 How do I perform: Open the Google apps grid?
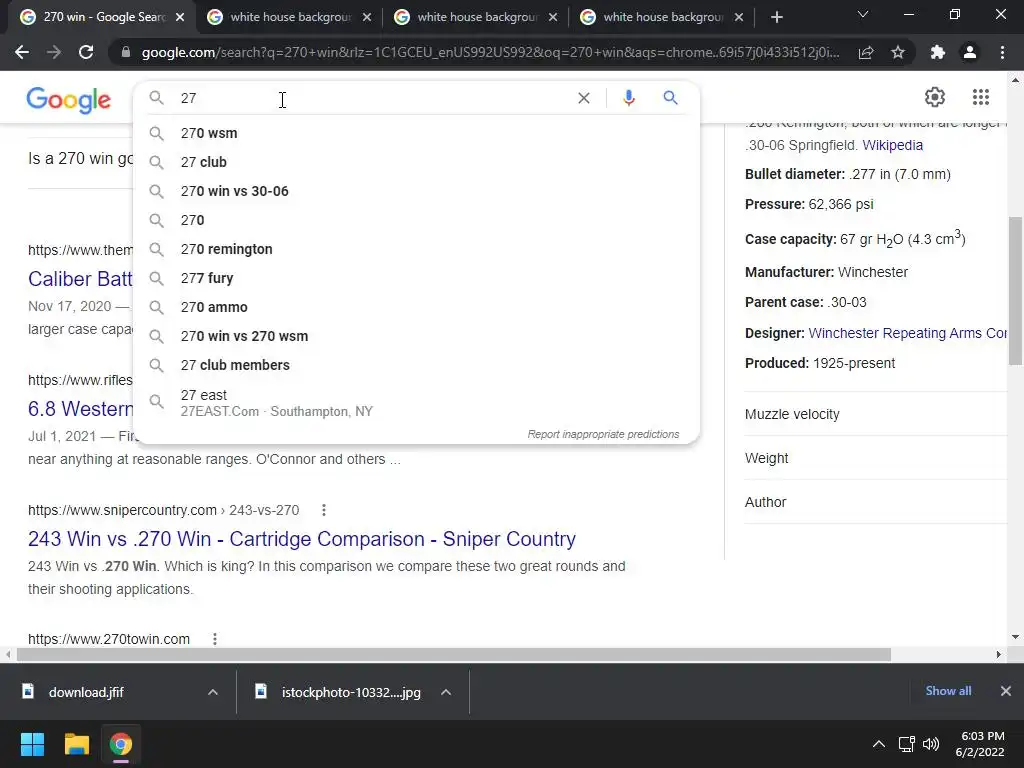click(980, 97)
